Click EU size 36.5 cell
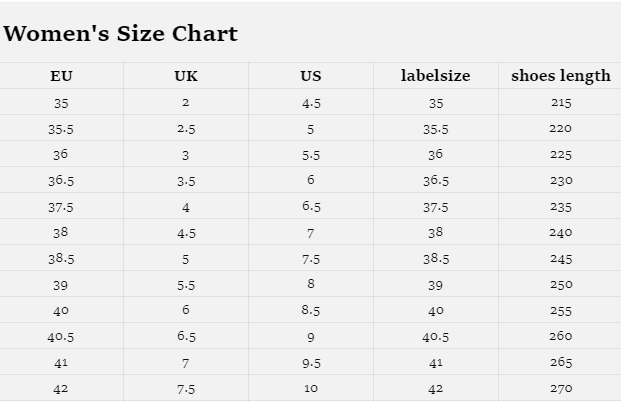 click(61, 181)
